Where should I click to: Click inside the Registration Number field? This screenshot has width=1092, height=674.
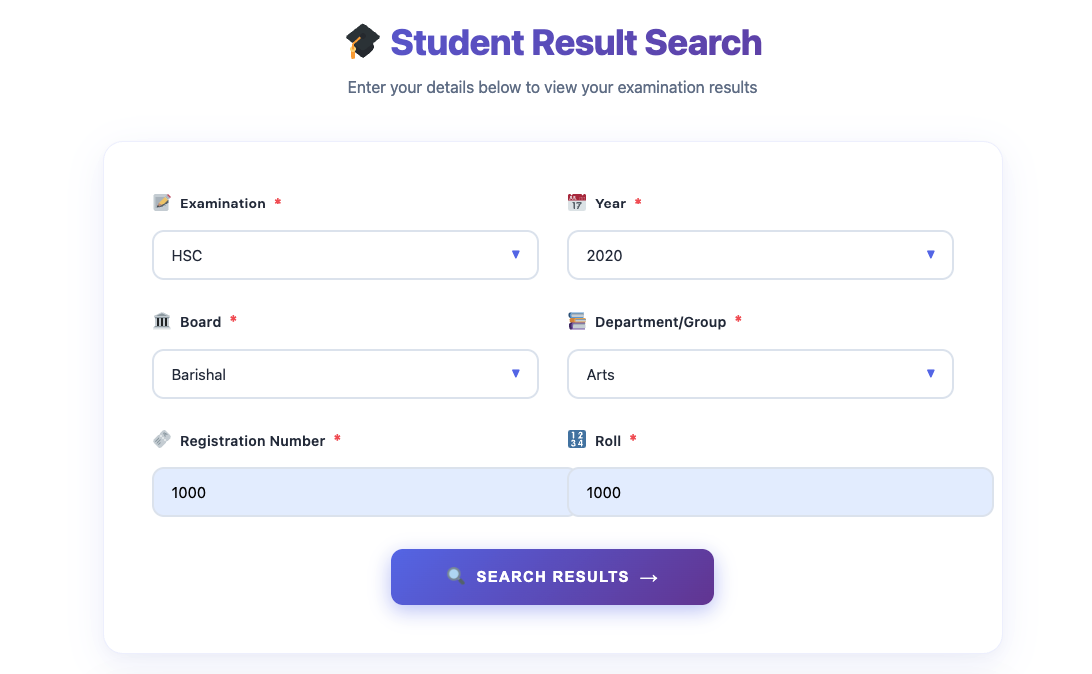click(x=360, y=491)
